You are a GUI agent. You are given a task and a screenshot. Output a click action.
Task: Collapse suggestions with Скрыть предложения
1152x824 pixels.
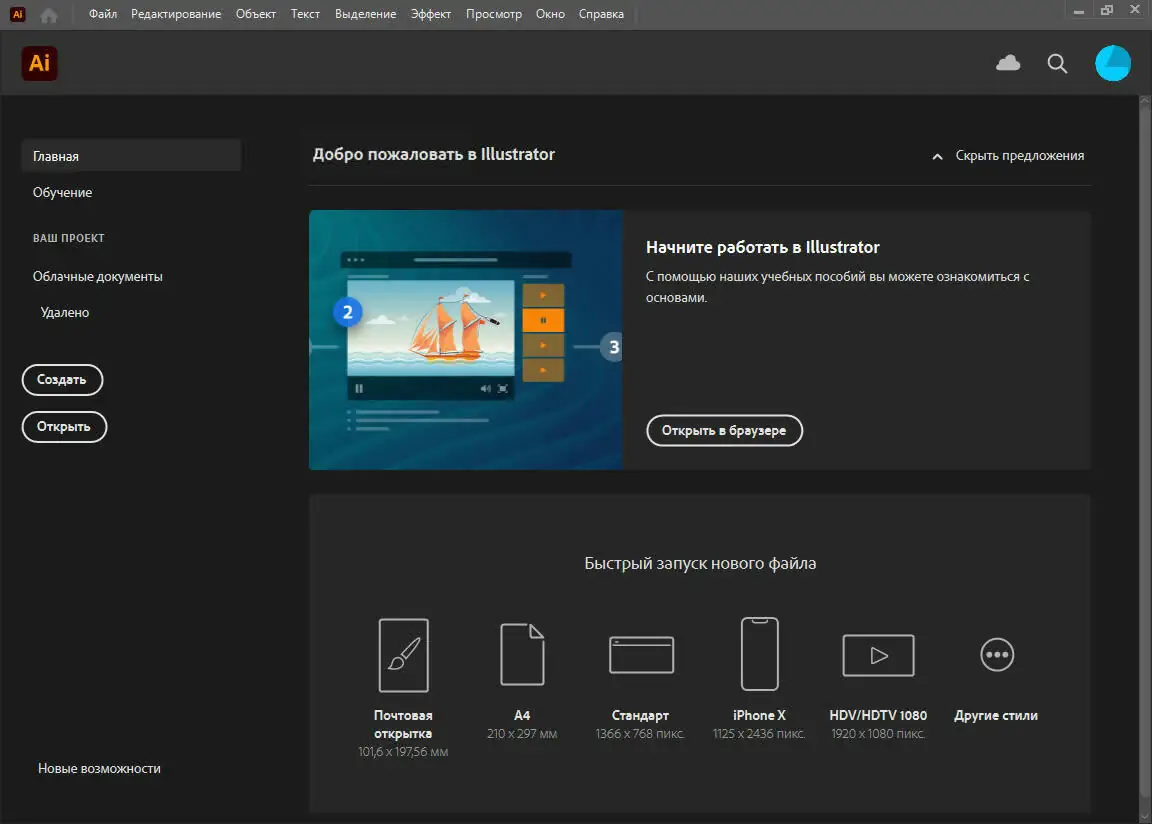(1008, 156)
